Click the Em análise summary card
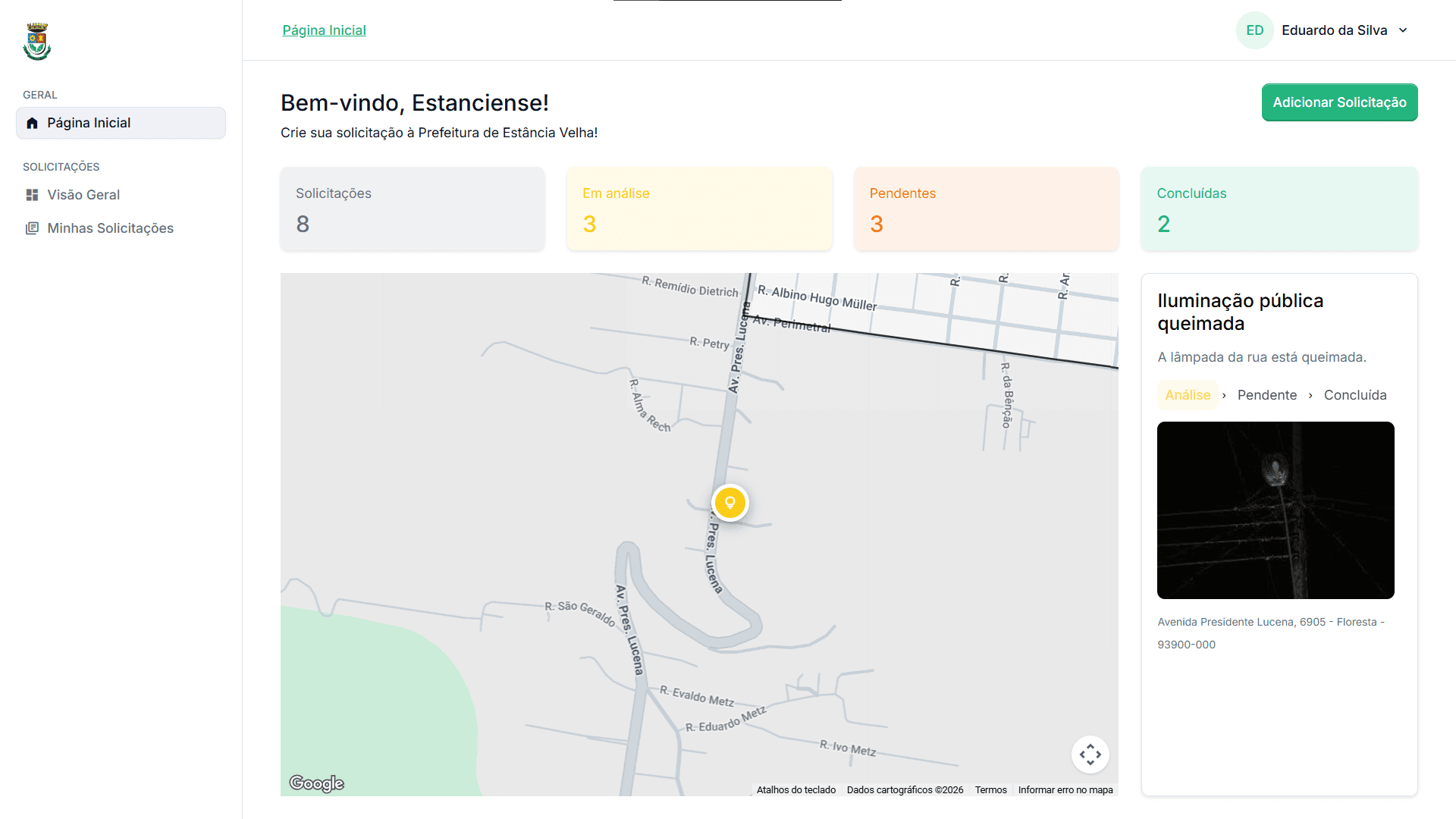 click(699, 209)
